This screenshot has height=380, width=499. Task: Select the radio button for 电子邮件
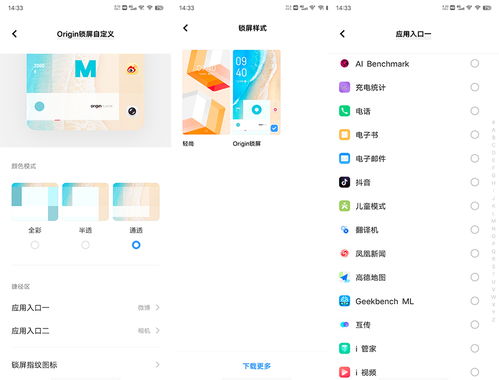point(475,158)
